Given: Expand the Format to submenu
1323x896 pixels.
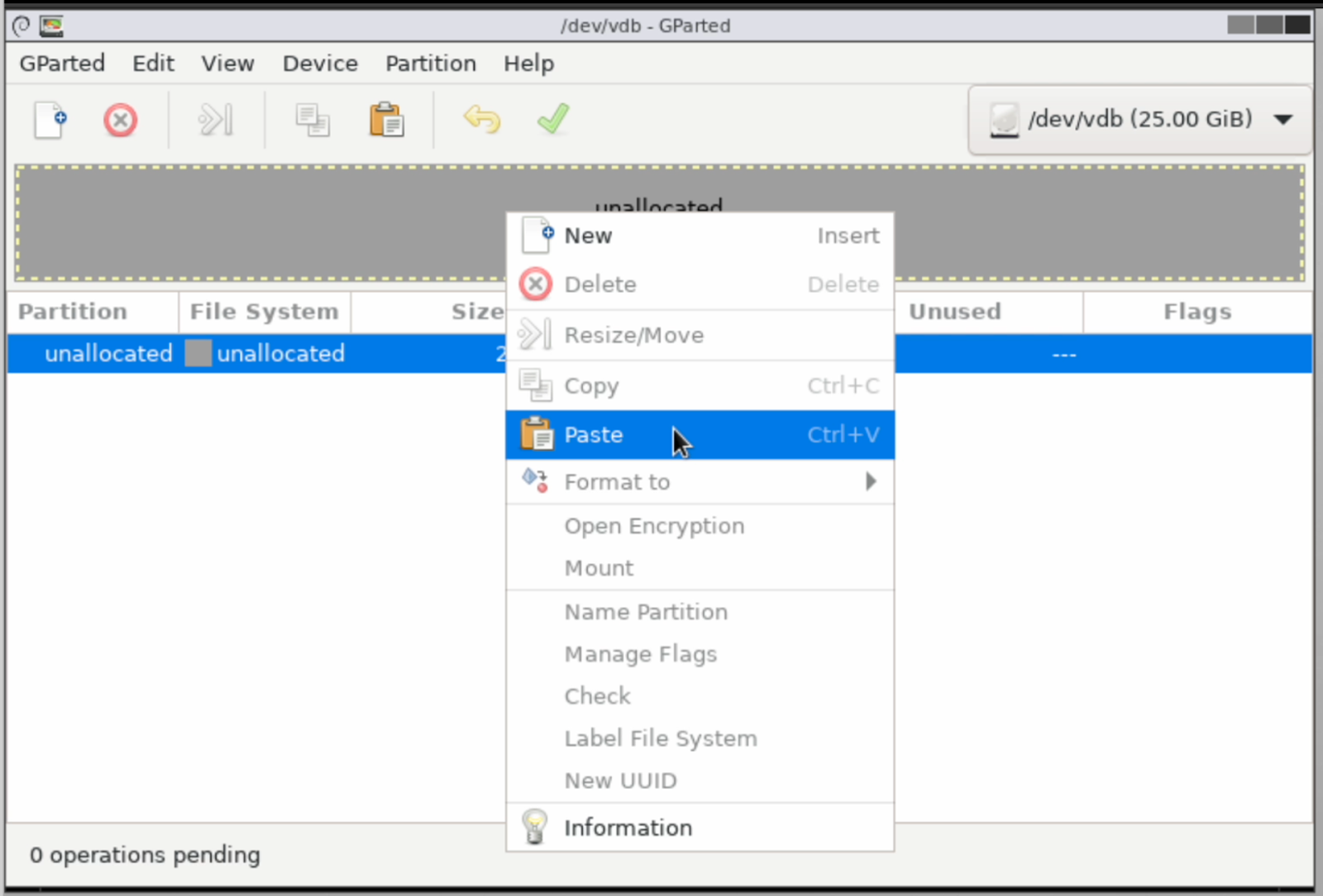Looking at the screenshot, I should pyautogui.click(x=700, y=482).
